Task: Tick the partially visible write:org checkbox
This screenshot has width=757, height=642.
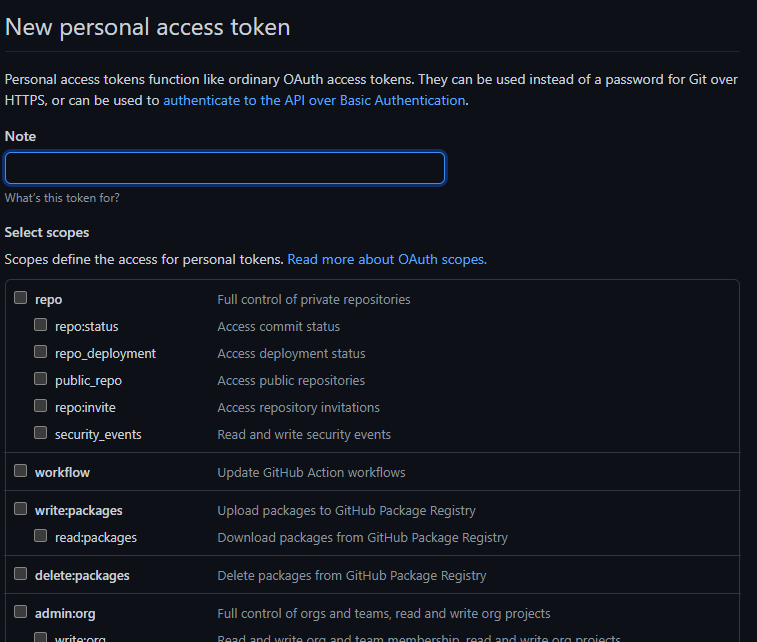Action: [41, 637]
